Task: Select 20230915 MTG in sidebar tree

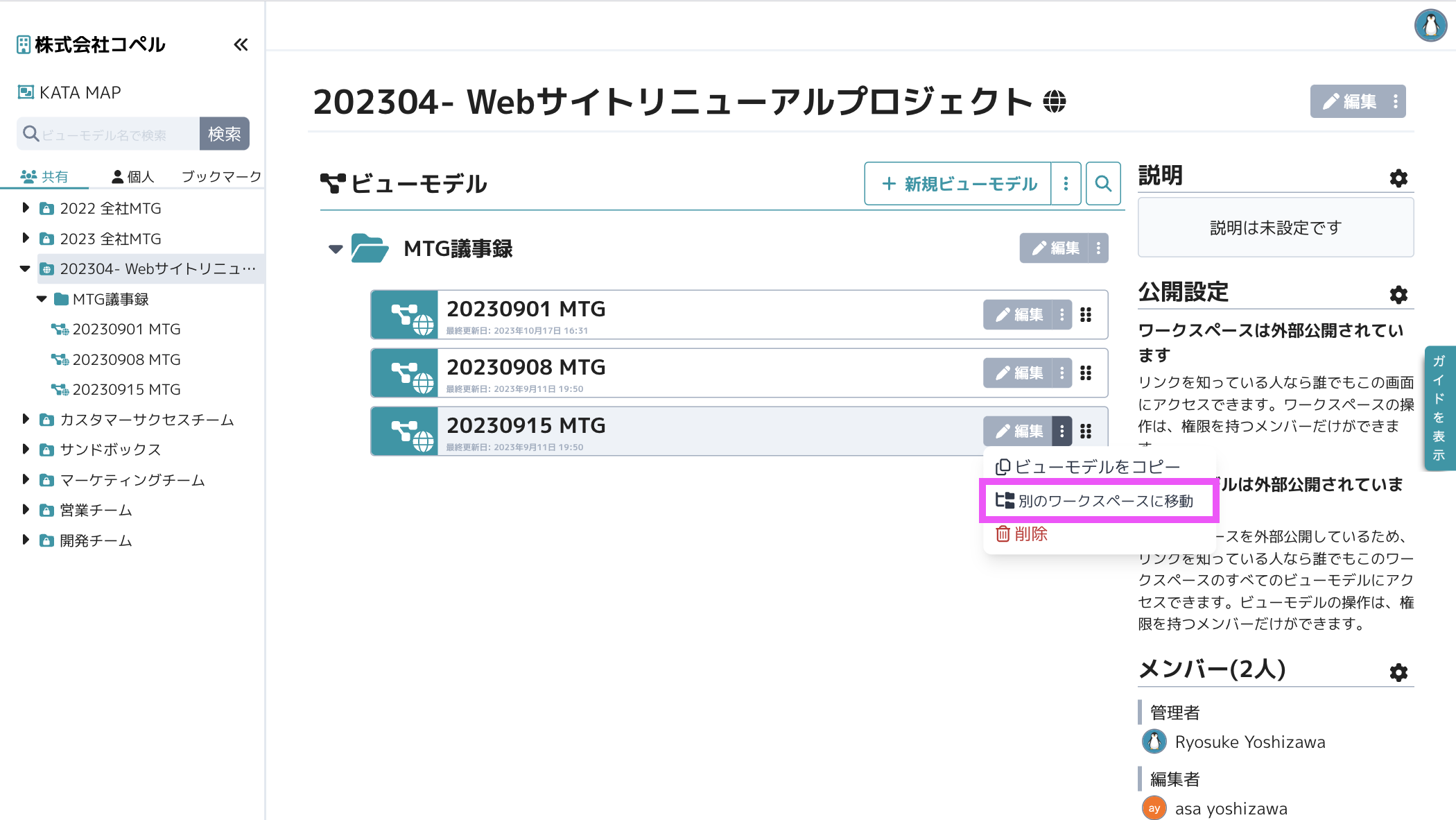Action: (126, 390)
